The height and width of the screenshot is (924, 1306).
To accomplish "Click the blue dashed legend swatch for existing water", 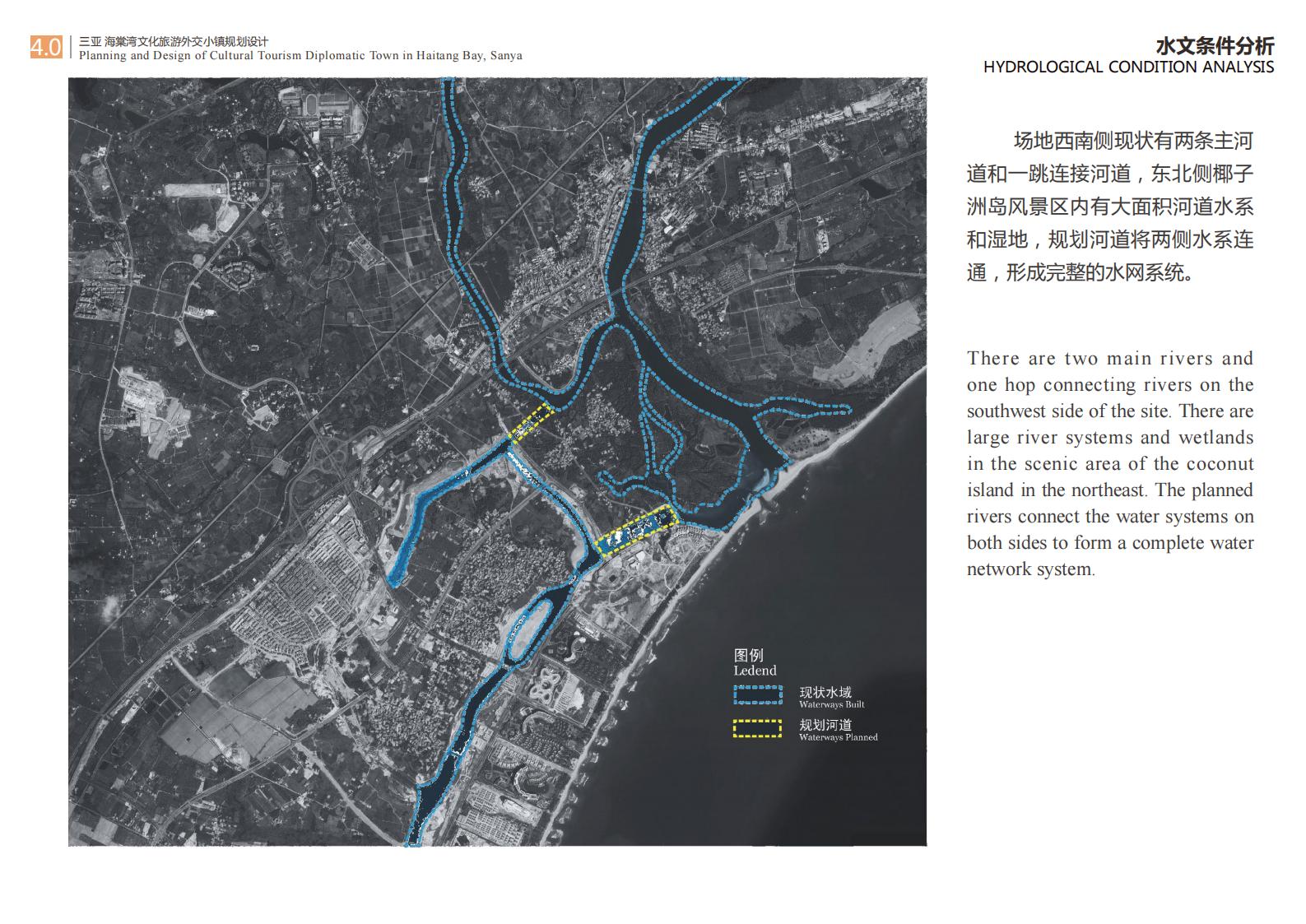I will [x=758, y=695].
